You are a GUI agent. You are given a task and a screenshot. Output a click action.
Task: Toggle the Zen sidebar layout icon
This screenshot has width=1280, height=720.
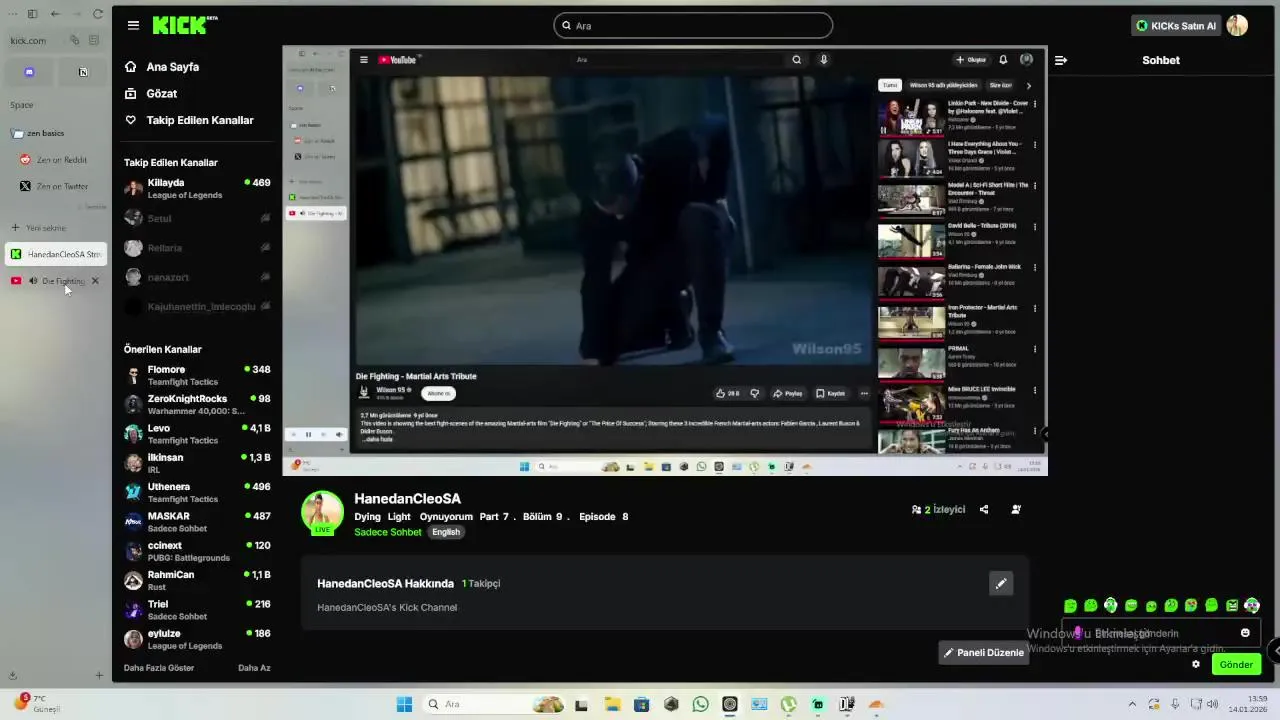(x=32, y=14)
